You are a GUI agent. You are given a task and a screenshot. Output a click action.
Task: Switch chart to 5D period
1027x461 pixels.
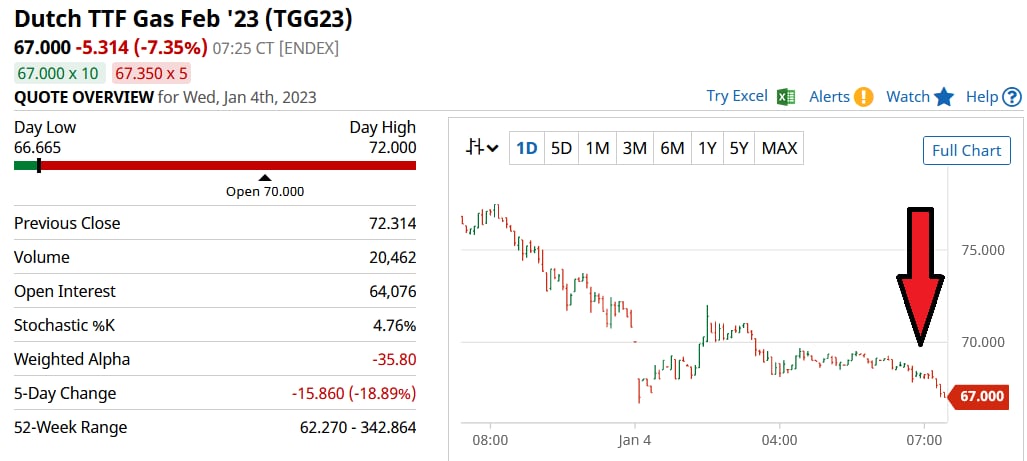[561, 149]
